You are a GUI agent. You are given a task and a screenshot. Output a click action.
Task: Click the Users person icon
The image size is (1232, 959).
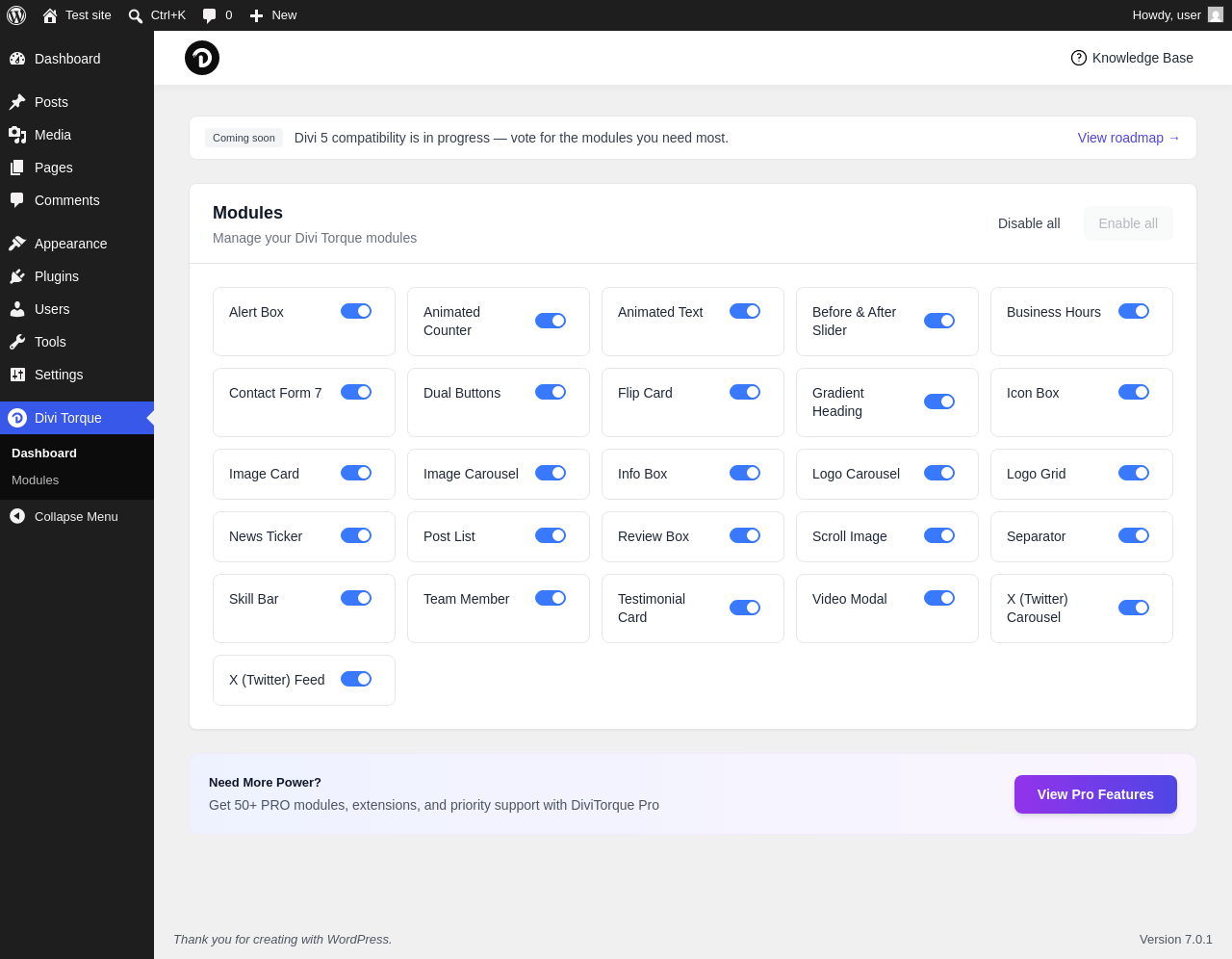pyautogui.click(x=17, y=309)
